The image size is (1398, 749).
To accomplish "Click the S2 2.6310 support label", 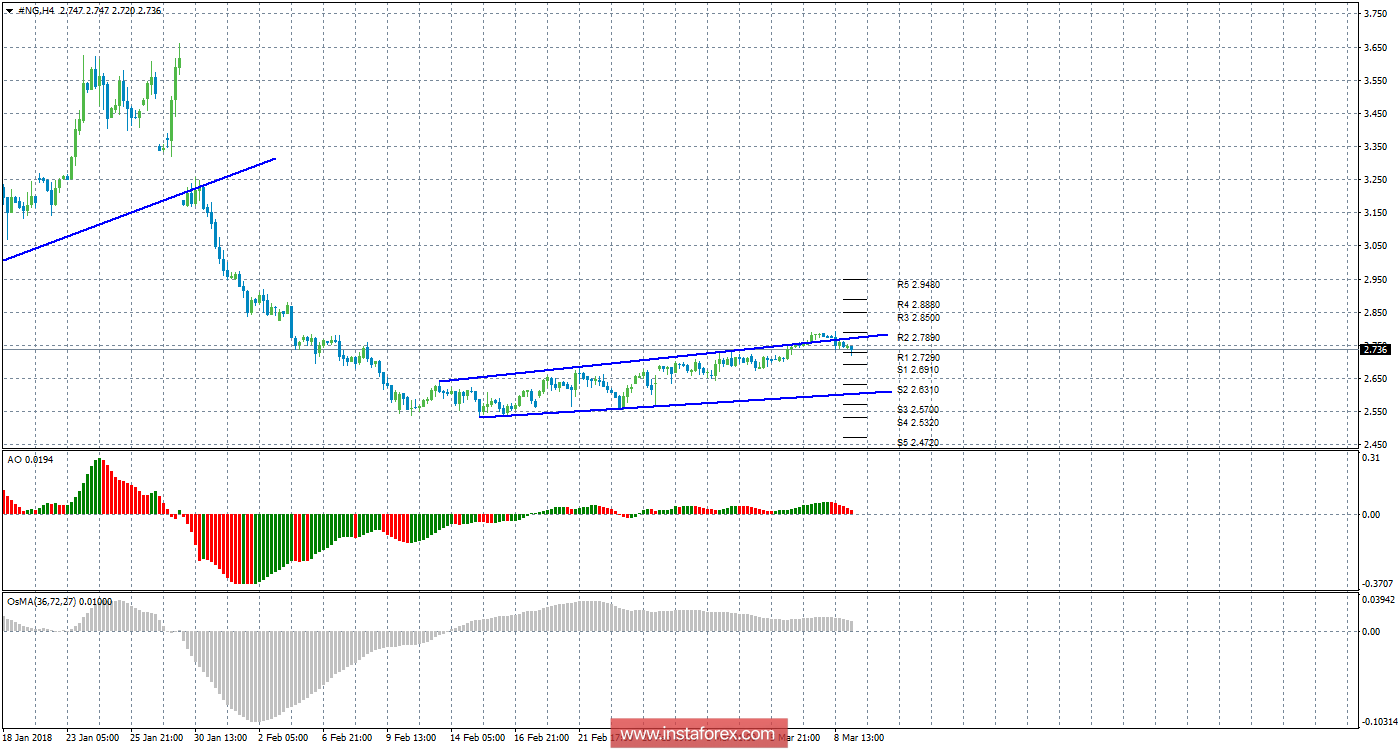I will coord(917,390).
